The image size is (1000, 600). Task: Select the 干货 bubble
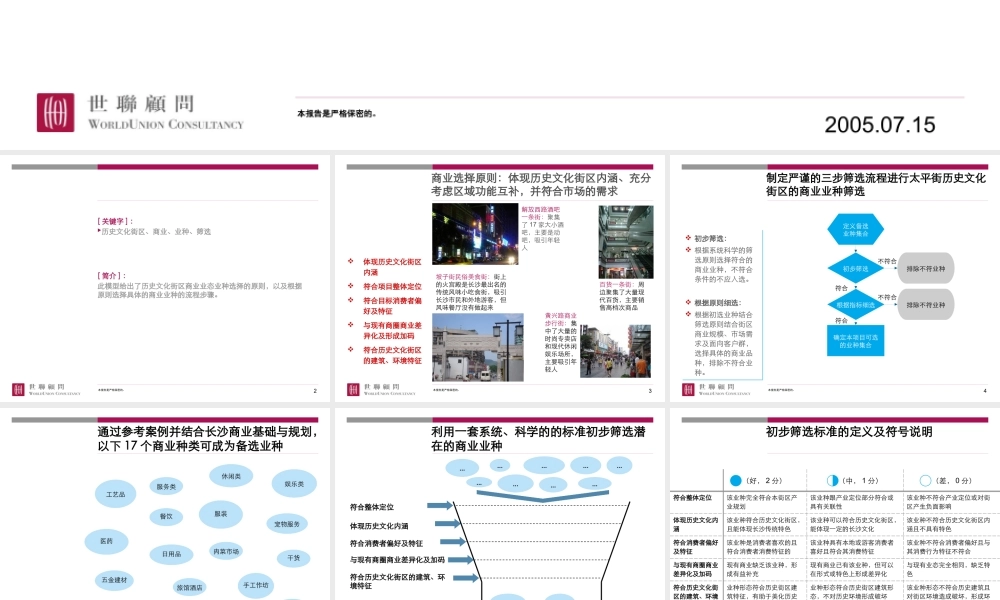(x=293, y=558)
